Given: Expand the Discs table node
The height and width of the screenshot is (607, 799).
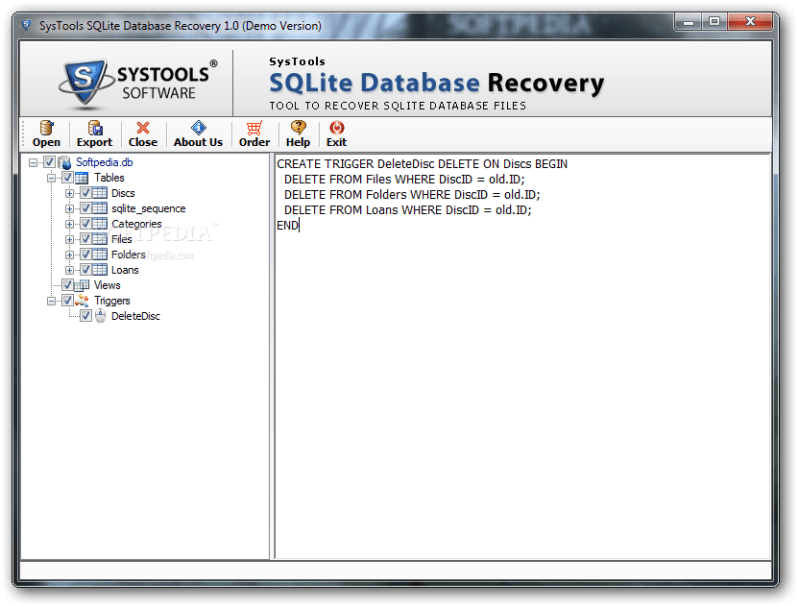Looking at the screenshot, I should click(70, 193).
